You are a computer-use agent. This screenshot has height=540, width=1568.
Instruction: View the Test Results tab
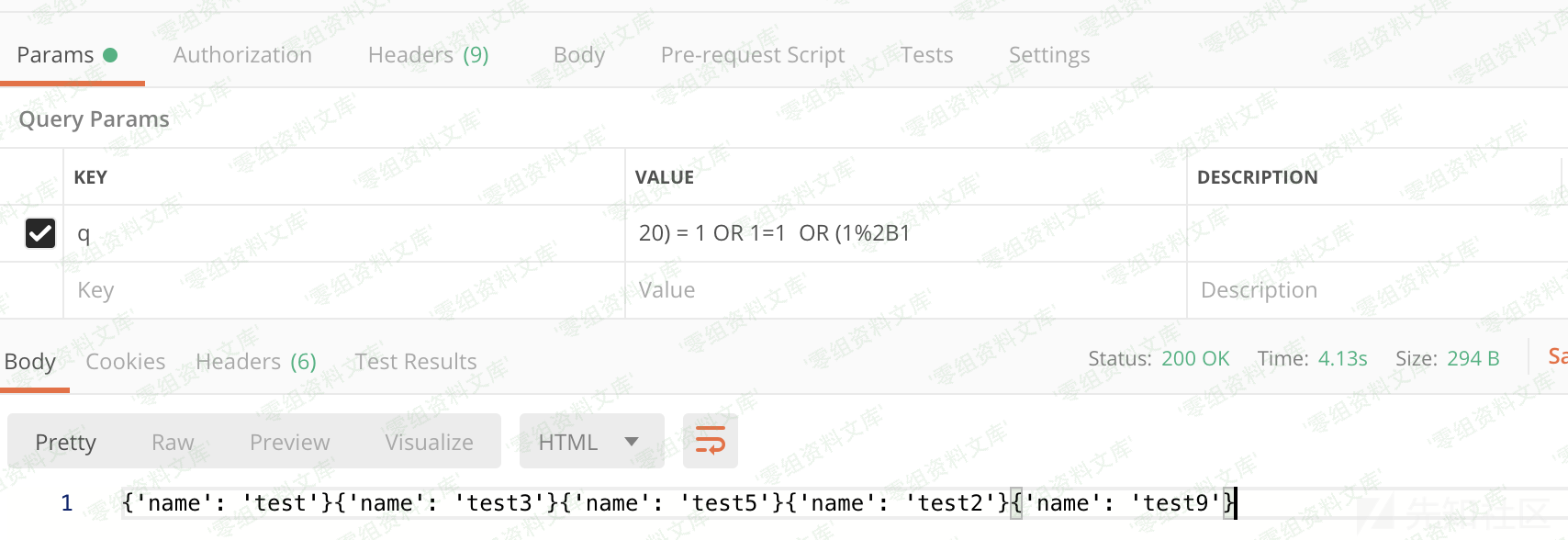415,362
